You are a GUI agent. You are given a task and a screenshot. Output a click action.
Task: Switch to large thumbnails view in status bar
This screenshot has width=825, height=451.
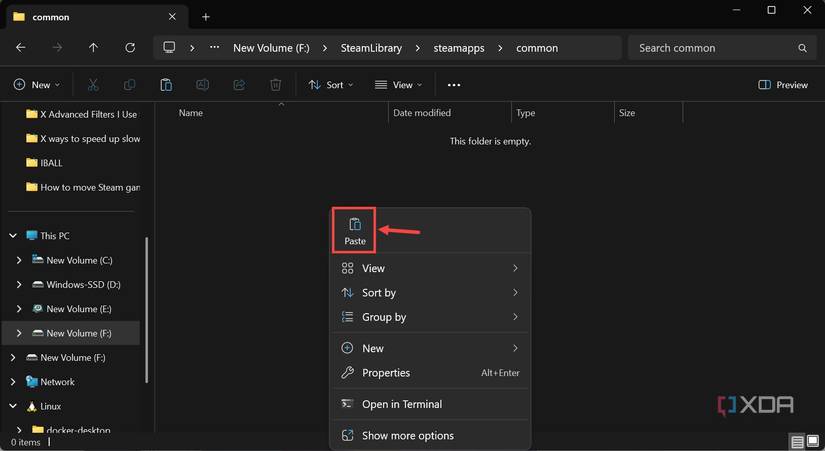[812, 442]
